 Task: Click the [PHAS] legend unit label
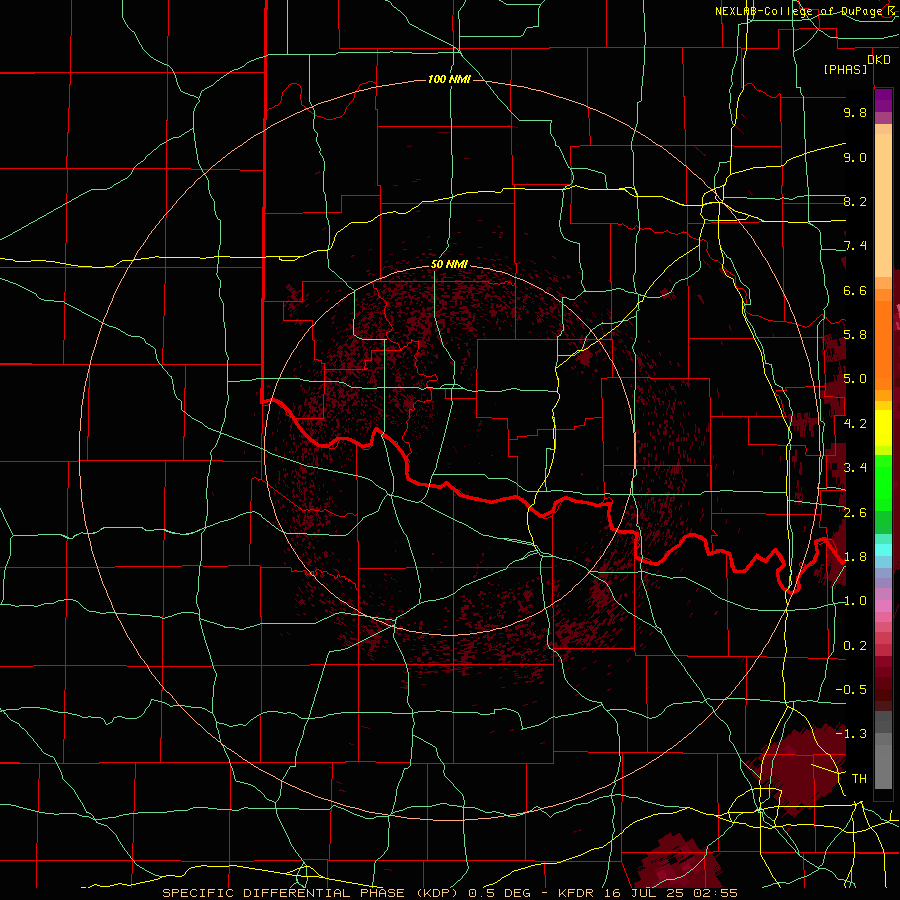[x=845, y=69]
